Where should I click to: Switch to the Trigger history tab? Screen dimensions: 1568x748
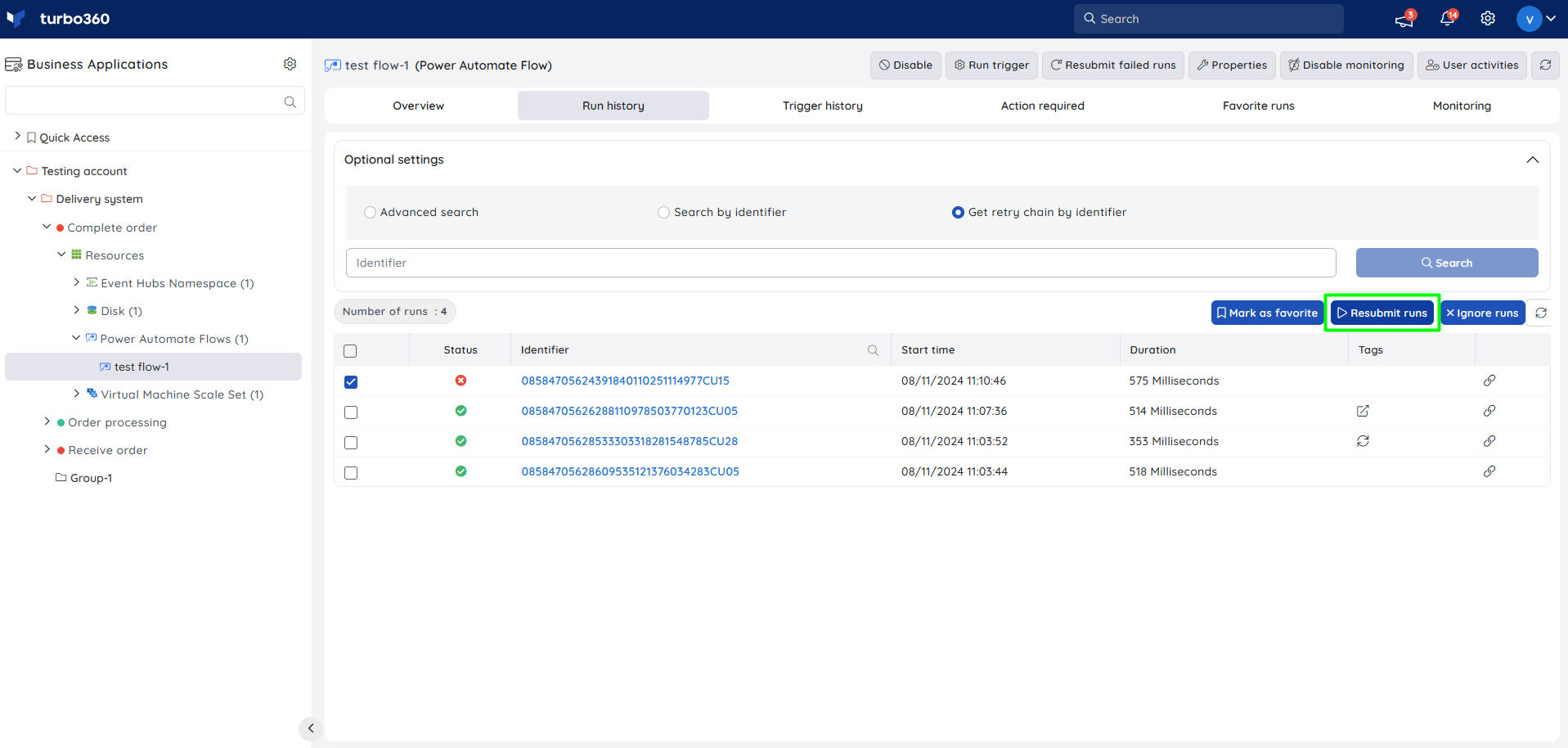pyautogui.click(x=823, y=106)
